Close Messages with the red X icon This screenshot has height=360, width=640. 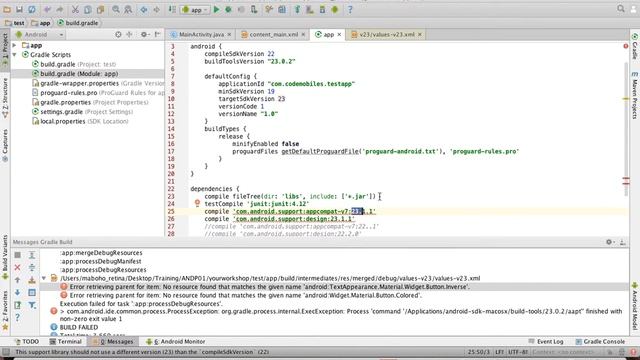[x=18, y=267]
